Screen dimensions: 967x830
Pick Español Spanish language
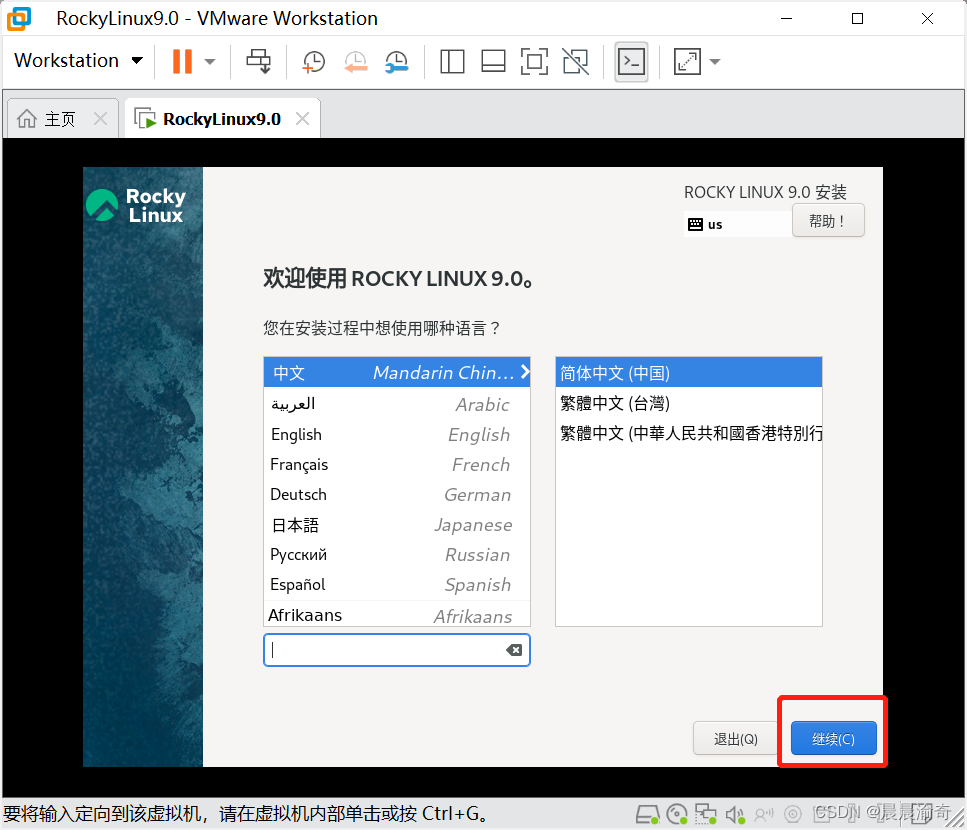397,585
